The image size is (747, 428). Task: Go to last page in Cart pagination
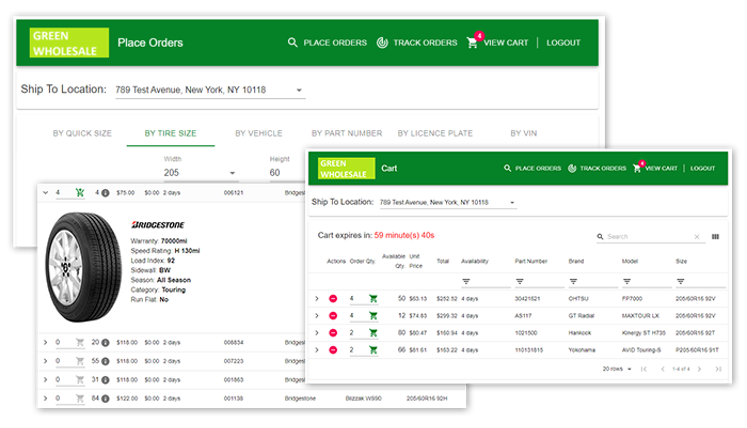pos(718,369)
